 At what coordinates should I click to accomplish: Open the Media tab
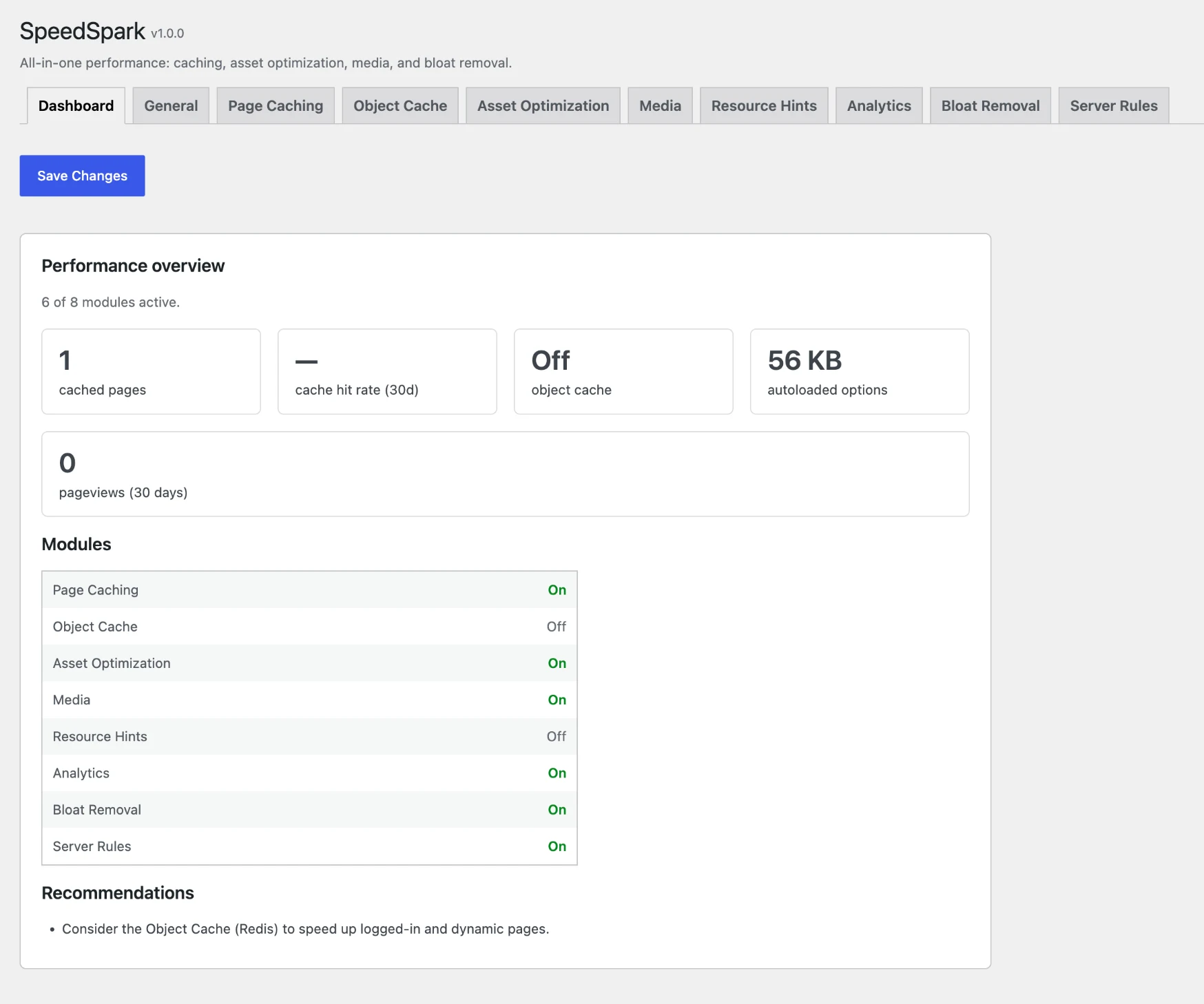660,106
